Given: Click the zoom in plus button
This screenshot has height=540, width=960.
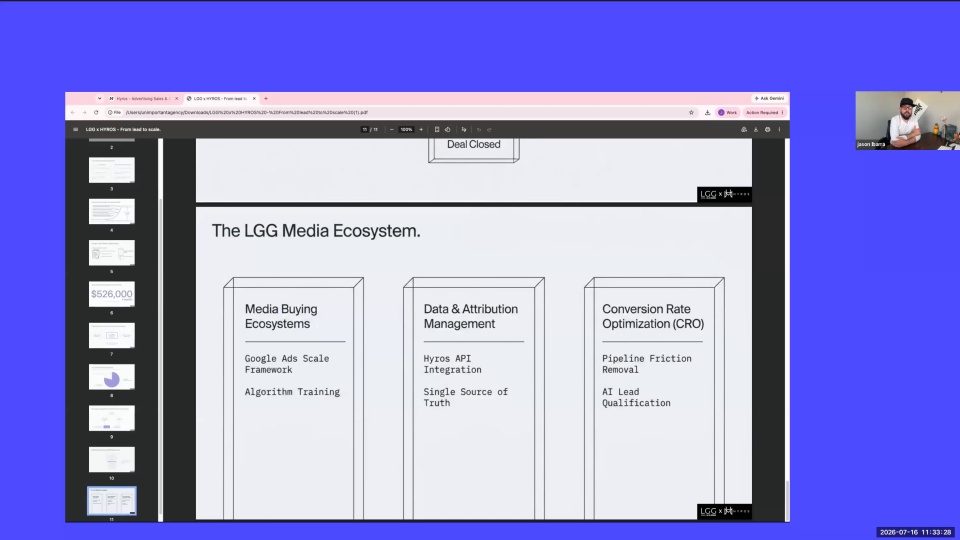Looking at the screenshot, I should [x=421, y=129].
